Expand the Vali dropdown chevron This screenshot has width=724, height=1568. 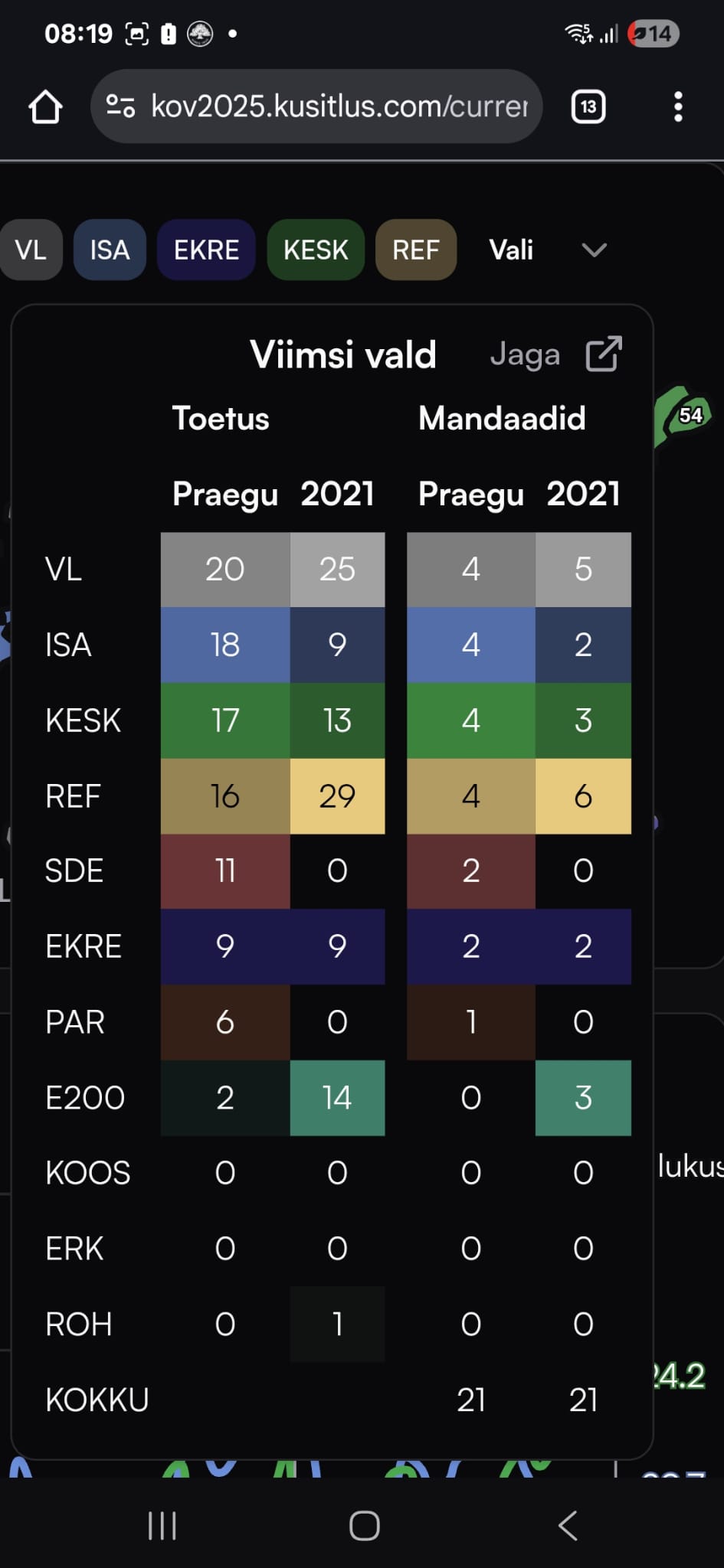click(x=594, y=250)
